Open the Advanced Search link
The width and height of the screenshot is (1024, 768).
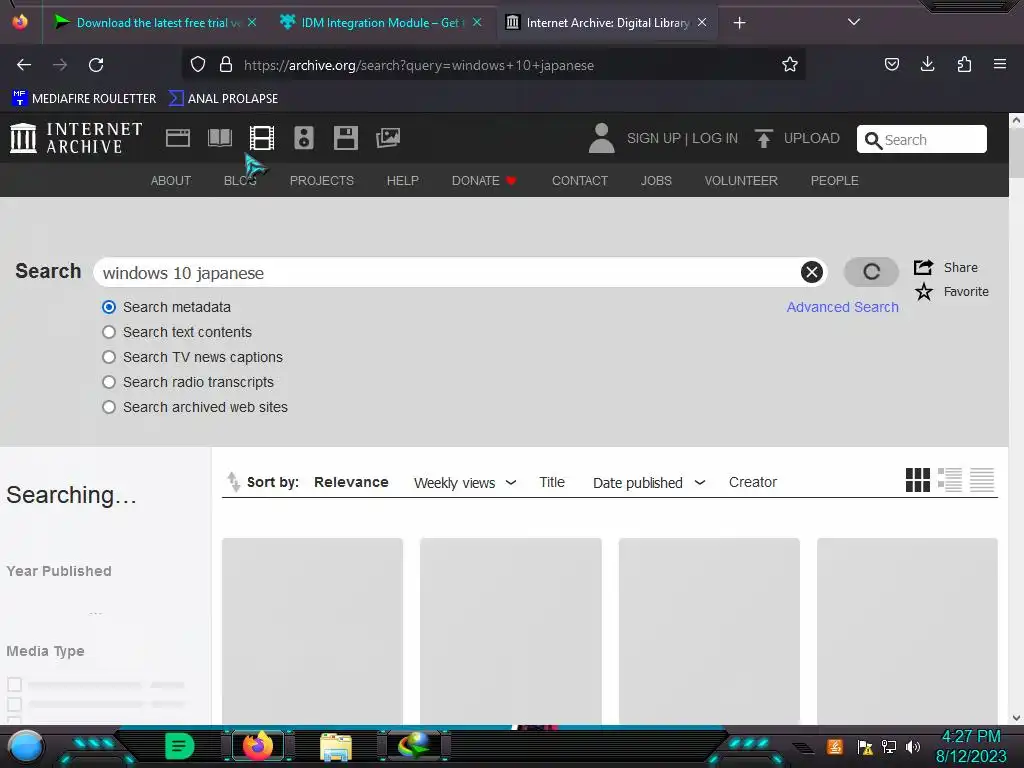pos(842,307)
